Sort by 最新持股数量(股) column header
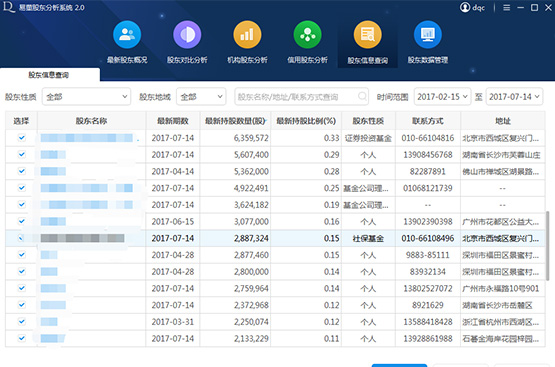The width and height of the screenshot is (555, 367). (235, 121)
